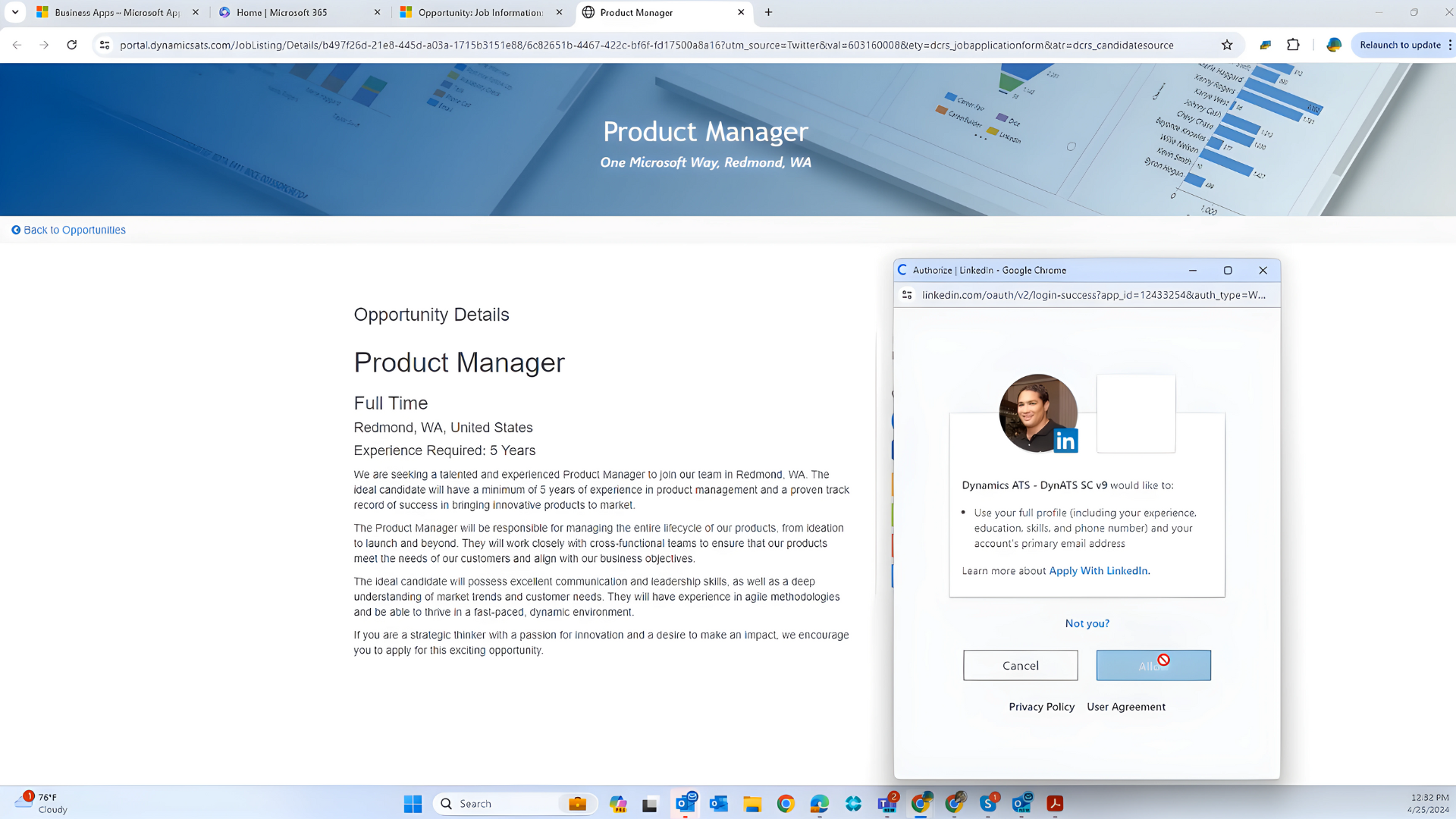Go Back to Opportunities
Screen dimensions: 1456x819
[x=68, y=230]
